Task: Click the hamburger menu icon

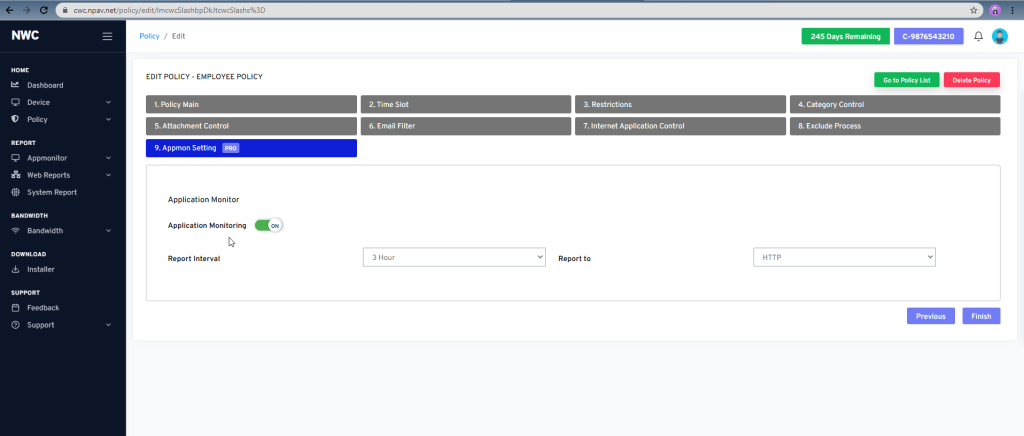Action: click(108, 36)
